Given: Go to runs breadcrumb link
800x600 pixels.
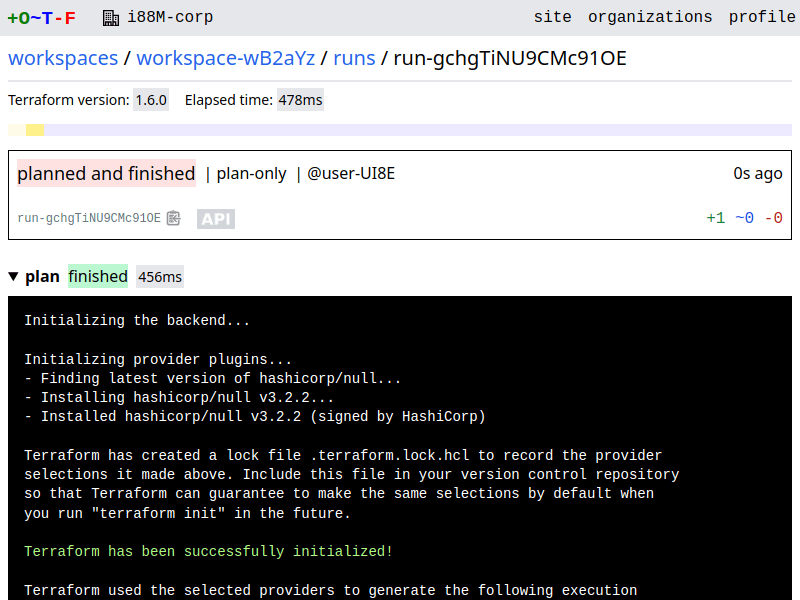Looking at the screenshot, I should (x=354, y=58).
